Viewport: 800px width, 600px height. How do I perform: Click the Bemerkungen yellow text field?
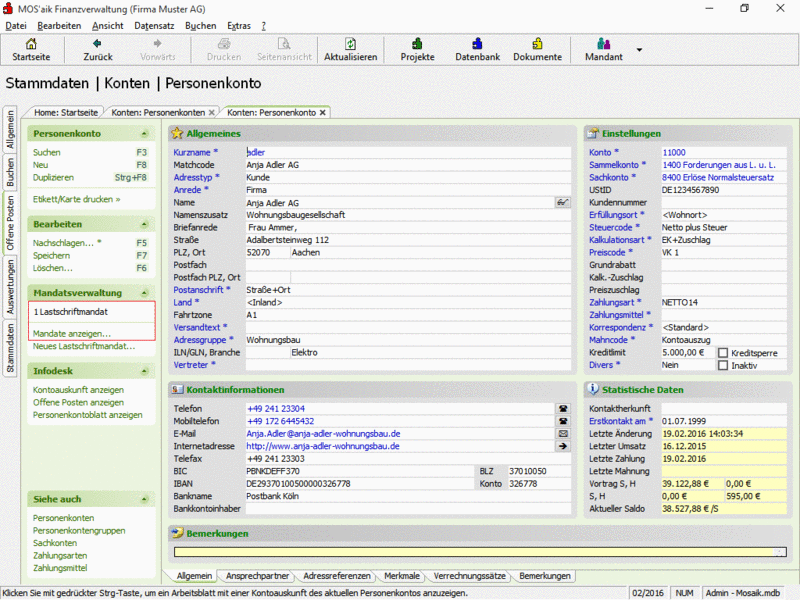coord(480,552)
